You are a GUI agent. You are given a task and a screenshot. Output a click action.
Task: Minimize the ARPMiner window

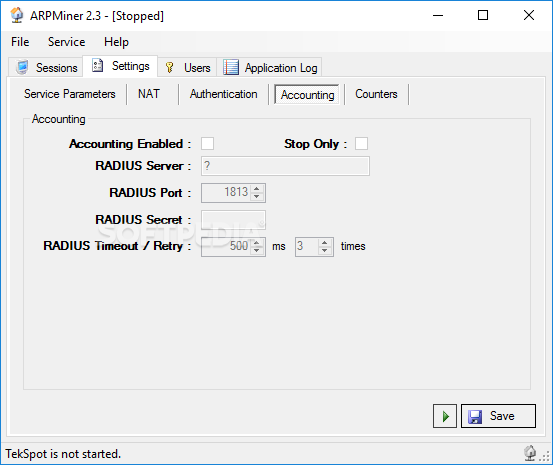point(438,16)
